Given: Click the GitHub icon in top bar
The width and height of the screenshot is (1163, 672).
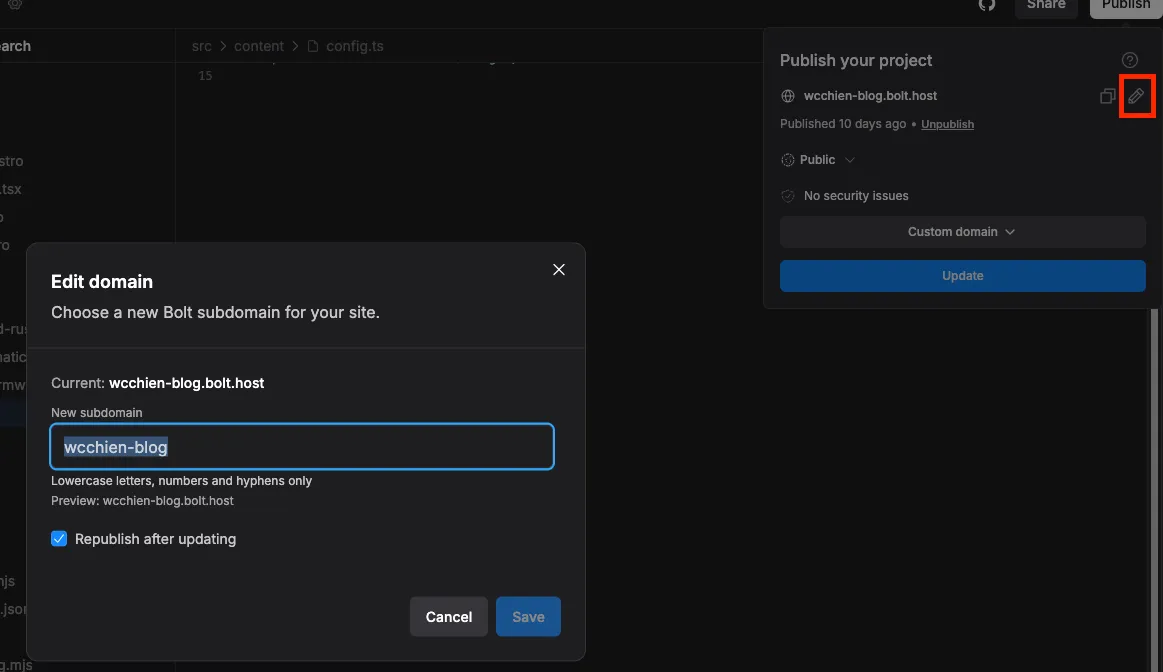Looking at the screenshot, I should pos(986,4).
